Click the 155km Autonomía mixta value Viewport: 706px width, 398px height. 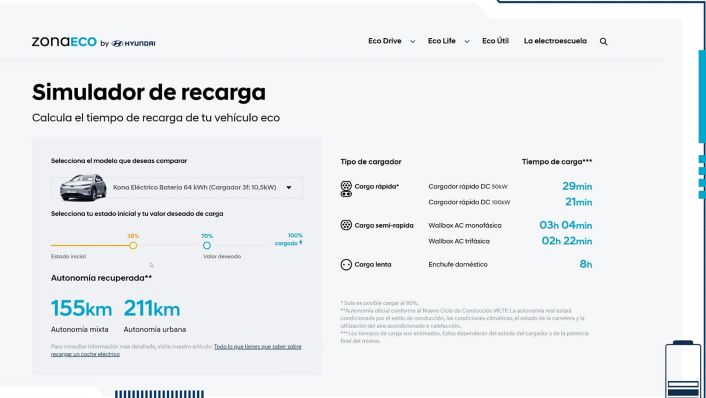click(x=81, y=309)
